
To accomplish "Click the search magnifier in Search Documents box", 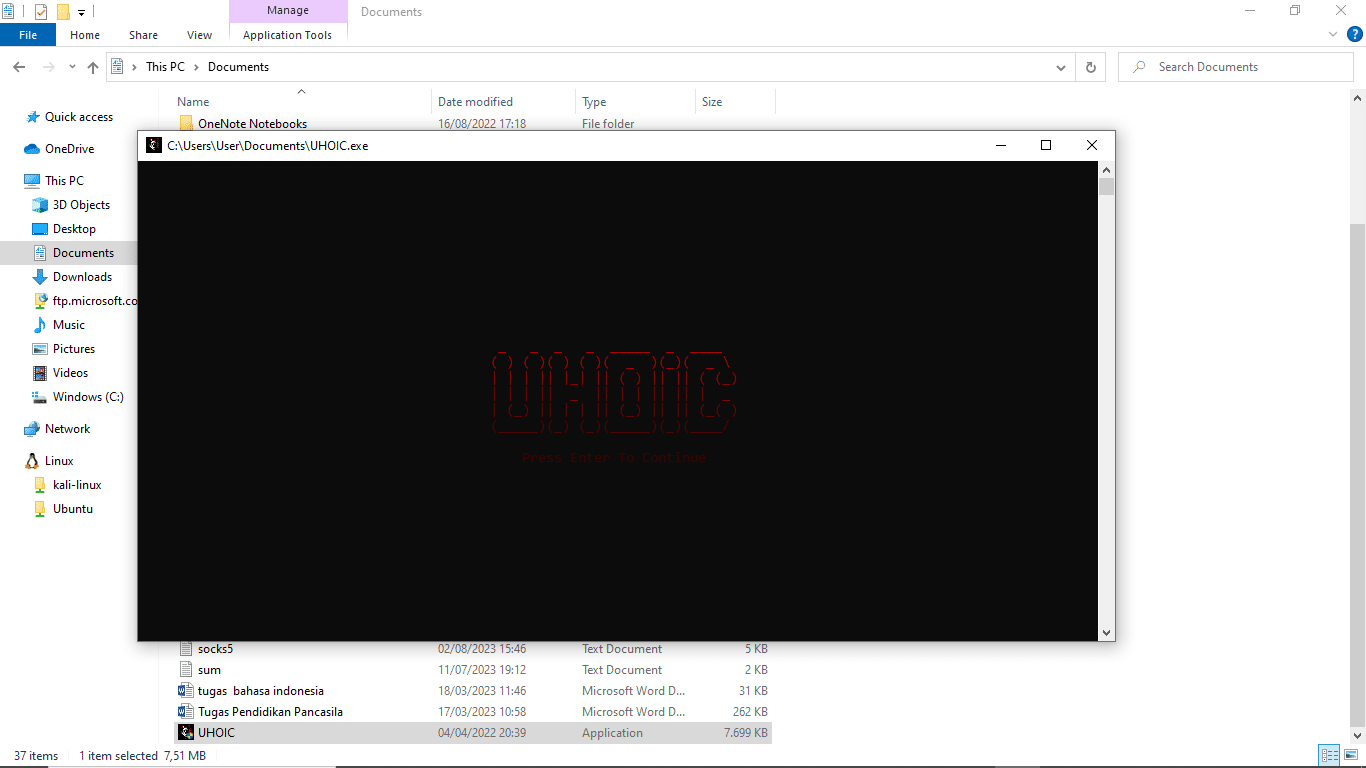I will point(1139,66).
